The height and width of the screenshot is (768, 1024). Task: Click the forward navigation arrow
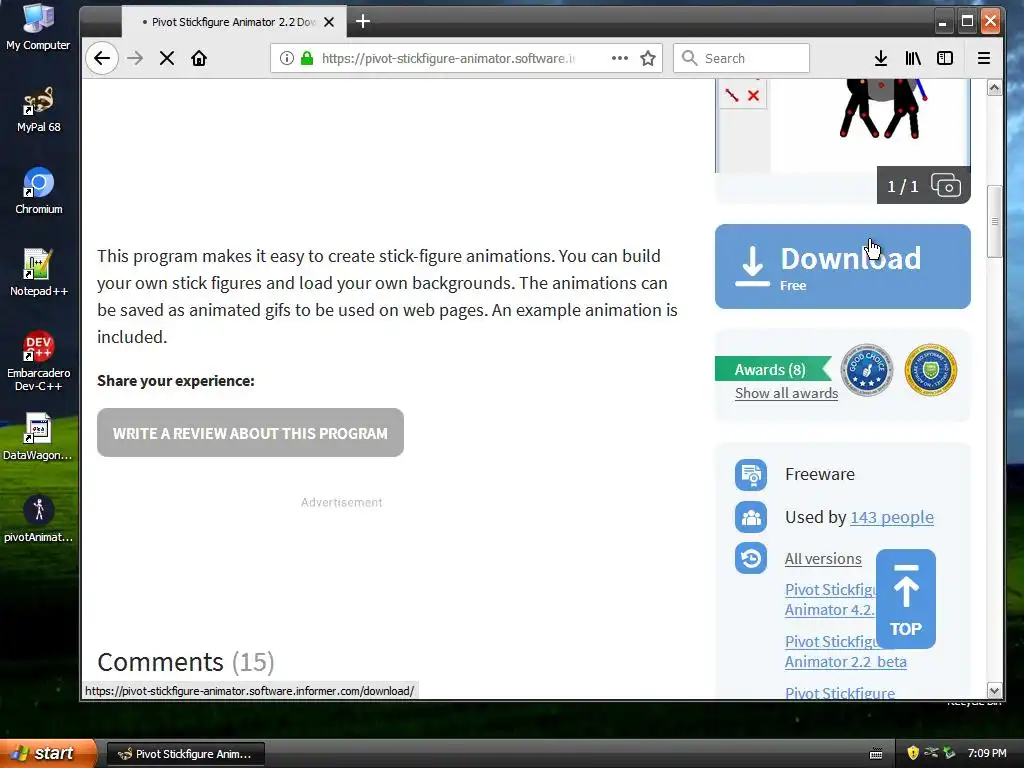pos(135,58)
